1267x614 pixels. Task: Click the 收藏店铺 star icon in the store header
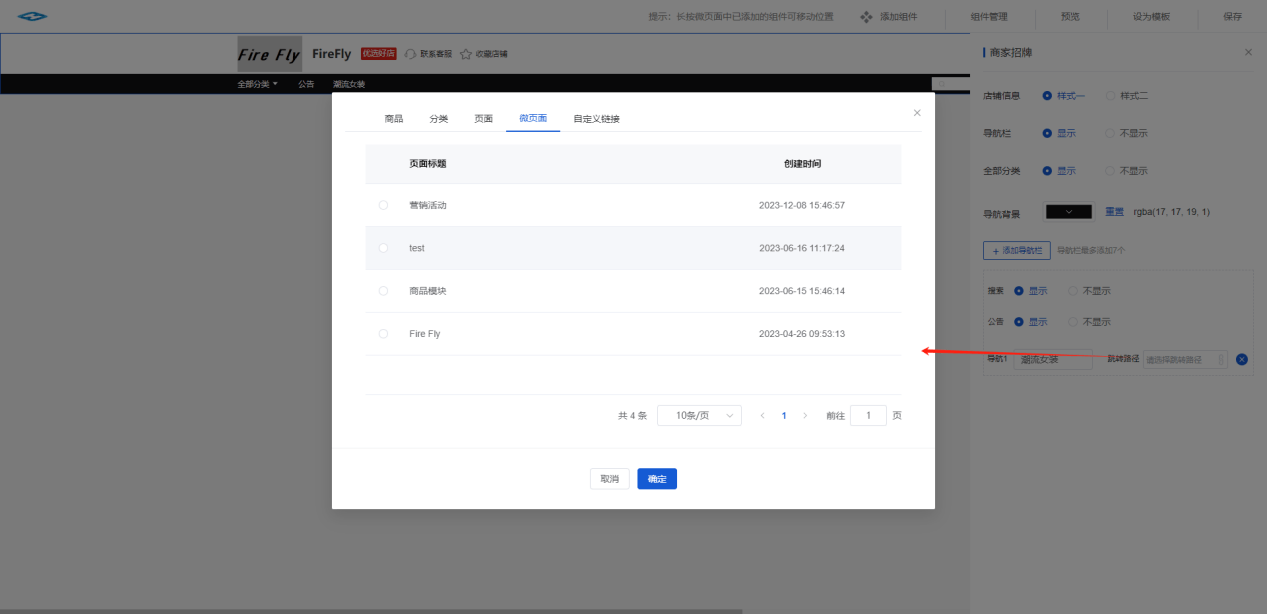point(465,54)
